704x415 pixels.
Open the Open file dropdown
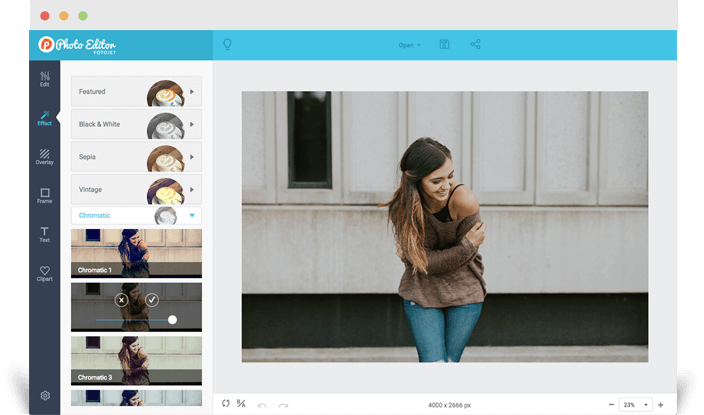click(409, 45)
